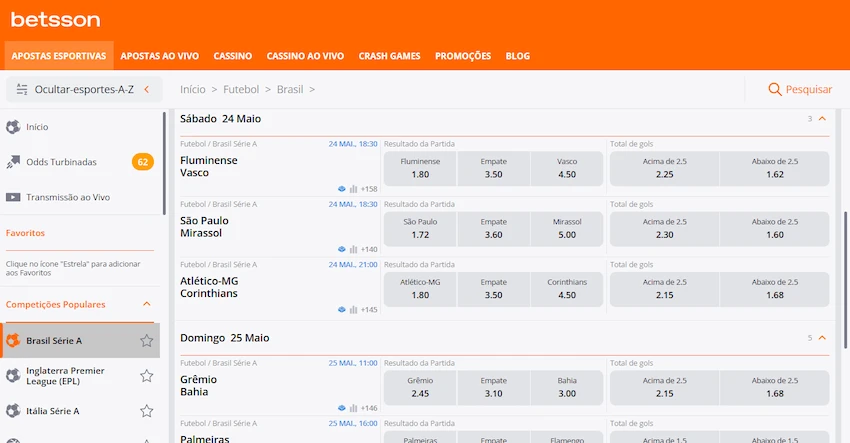Click the Itália Série A ball icon
The image size is (850, 443).
tap(13, 411)
